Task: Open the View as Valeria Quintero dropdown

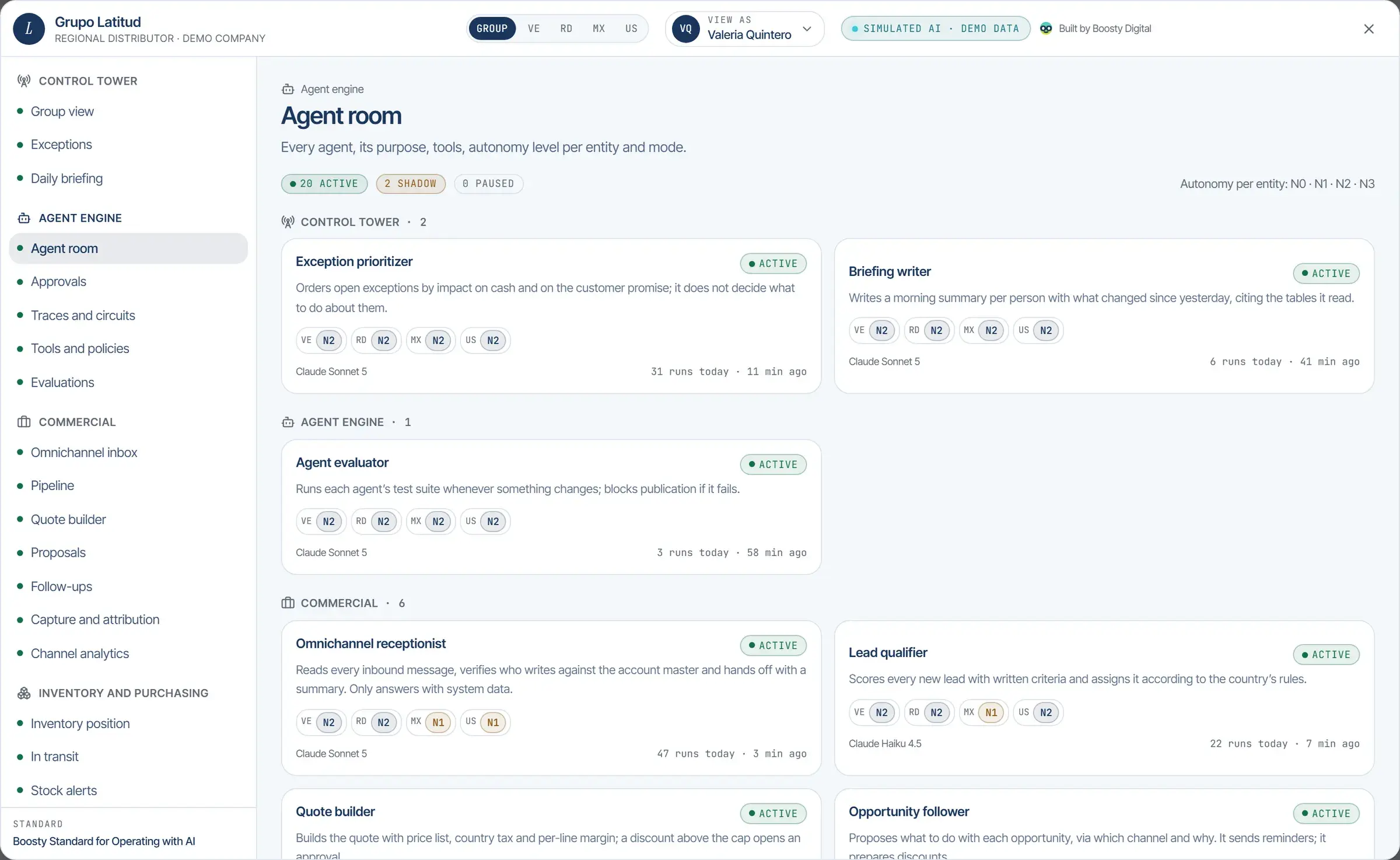Action: 744,29
